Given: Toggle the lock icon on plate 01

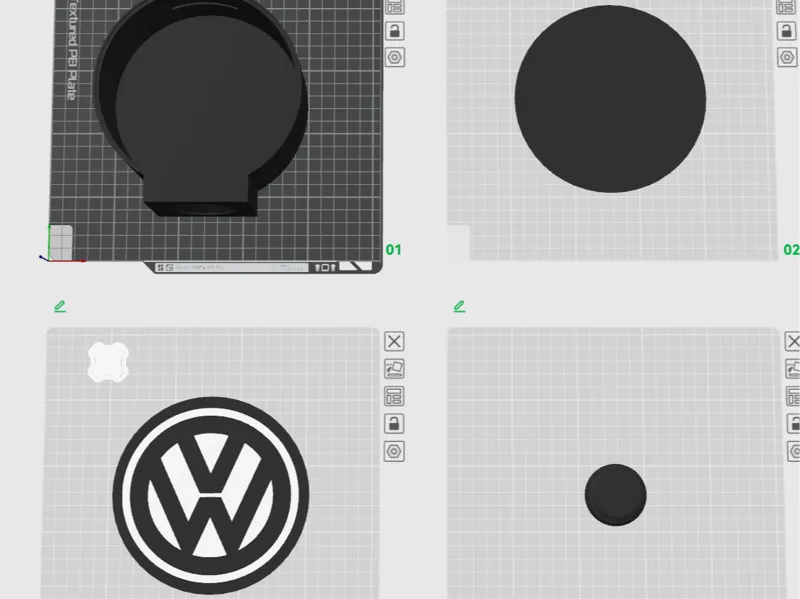Looking at the screenshot, I should (x=394, y=31).
